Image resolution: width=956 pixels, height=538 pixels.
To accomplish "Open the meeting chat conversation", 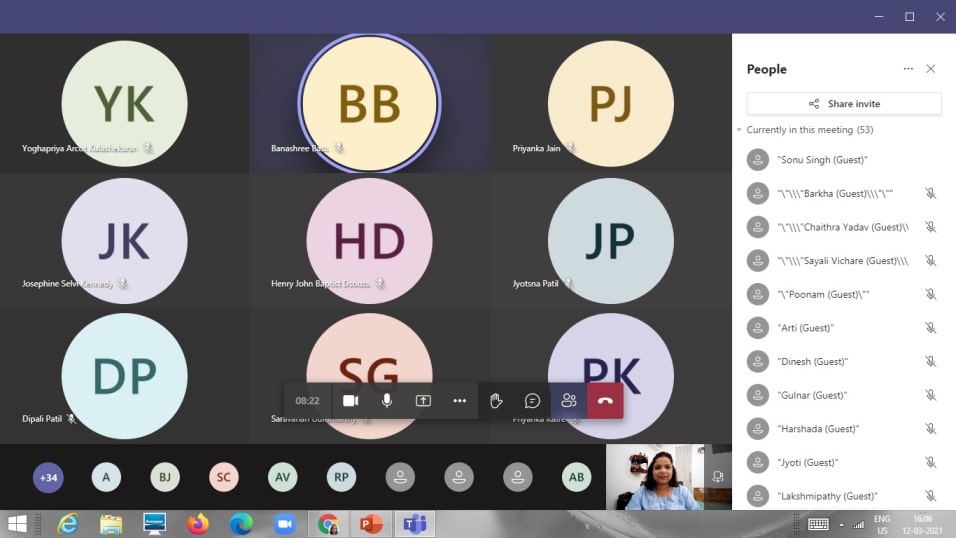I will point(532,401).
